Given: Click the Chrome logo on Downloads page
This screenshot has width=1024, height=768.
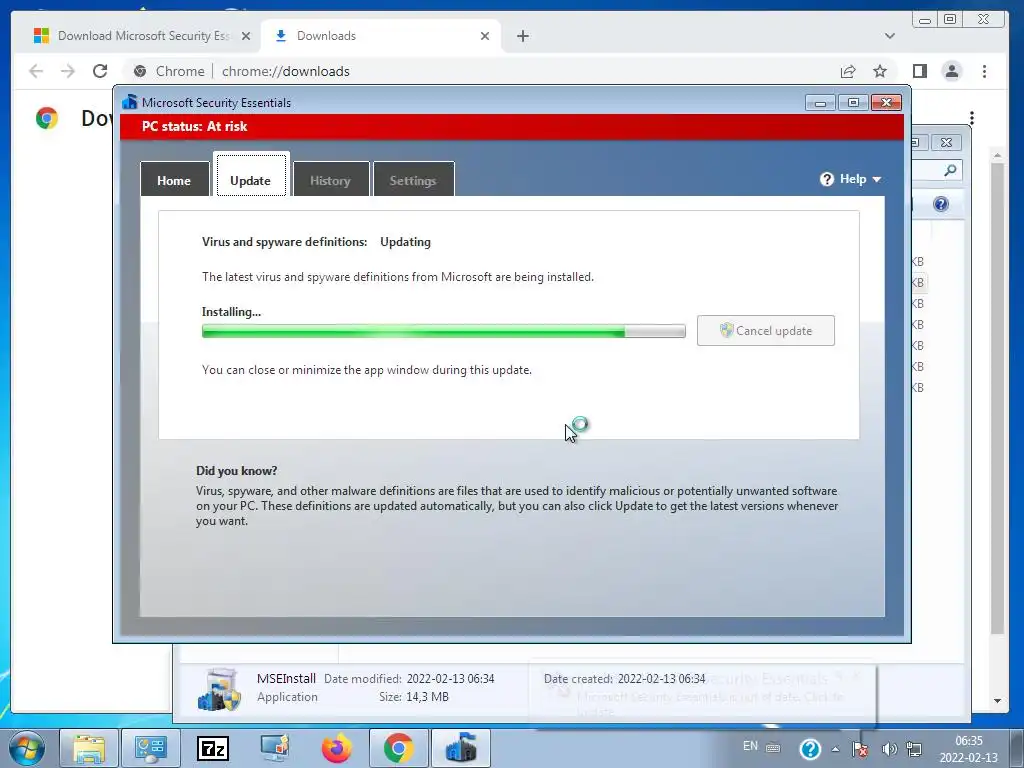Looking at the screenshot, I should (x=46, y=118).
